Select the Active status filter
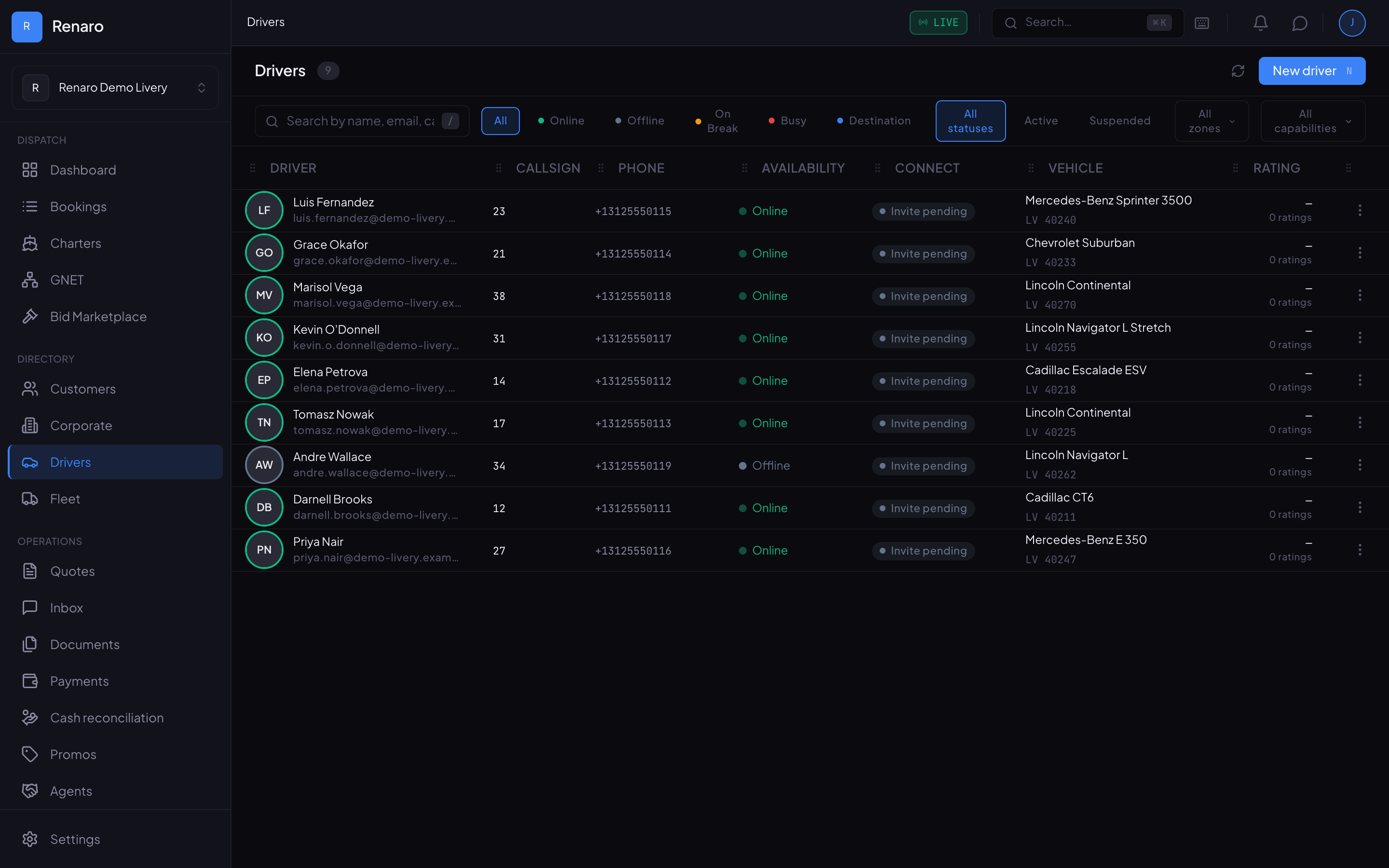The width and height of the screenshot is (1389, 868). [x=1041, y=121]
